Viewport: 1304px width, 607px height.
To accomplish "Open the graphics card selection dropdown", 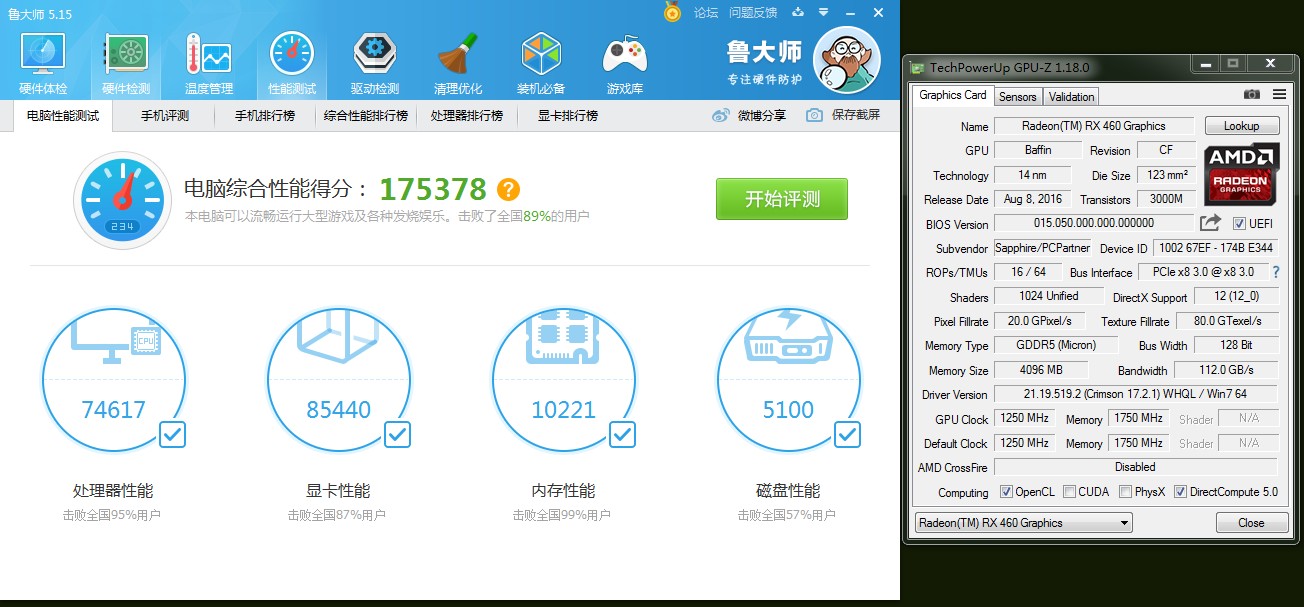I will coord(1124,522).
